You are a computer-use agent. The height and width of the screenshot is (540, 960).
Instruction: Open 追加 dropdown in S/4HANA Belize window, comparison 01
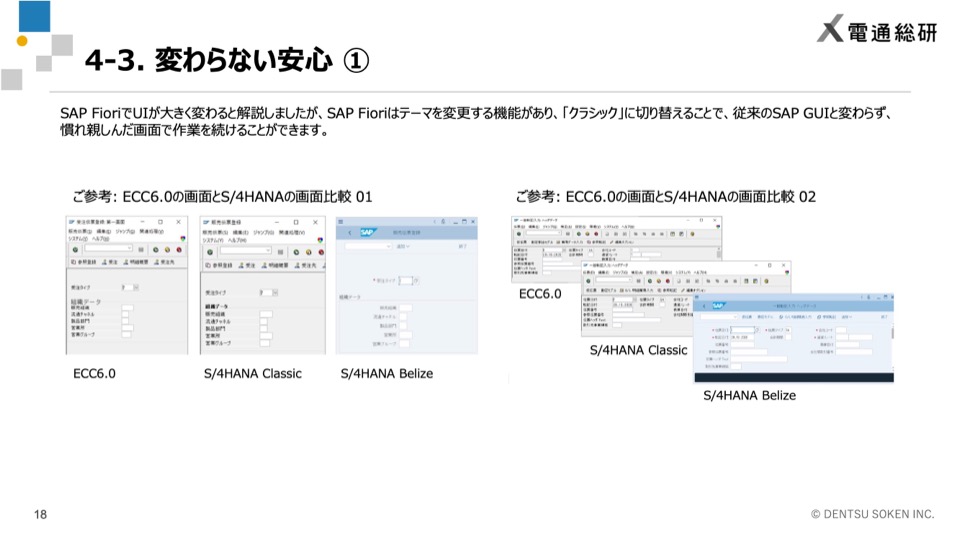[403, 246]
